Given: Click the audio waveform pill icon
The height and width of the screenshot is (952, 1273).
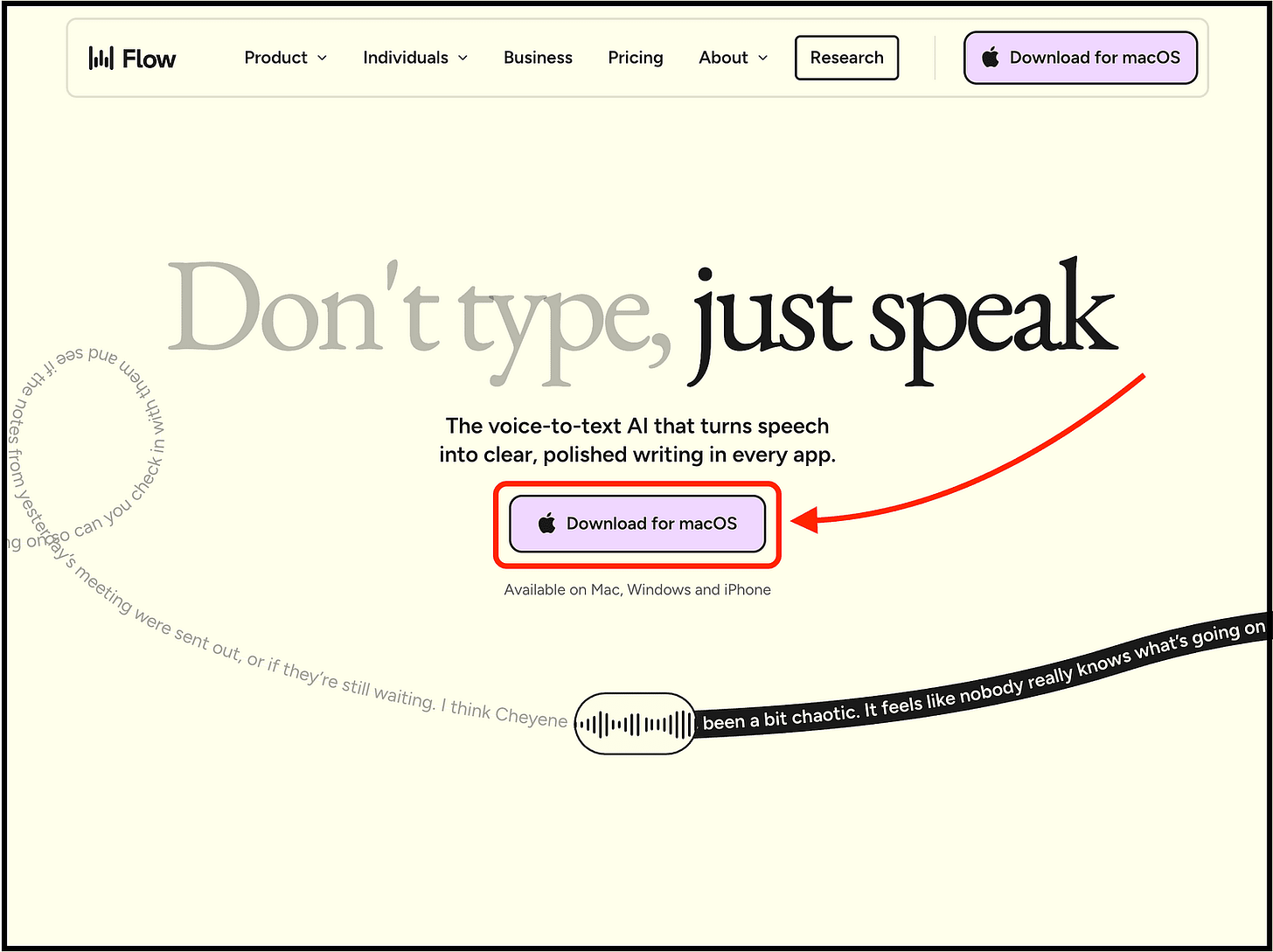Looking at the screenshot, I should 635,724.
